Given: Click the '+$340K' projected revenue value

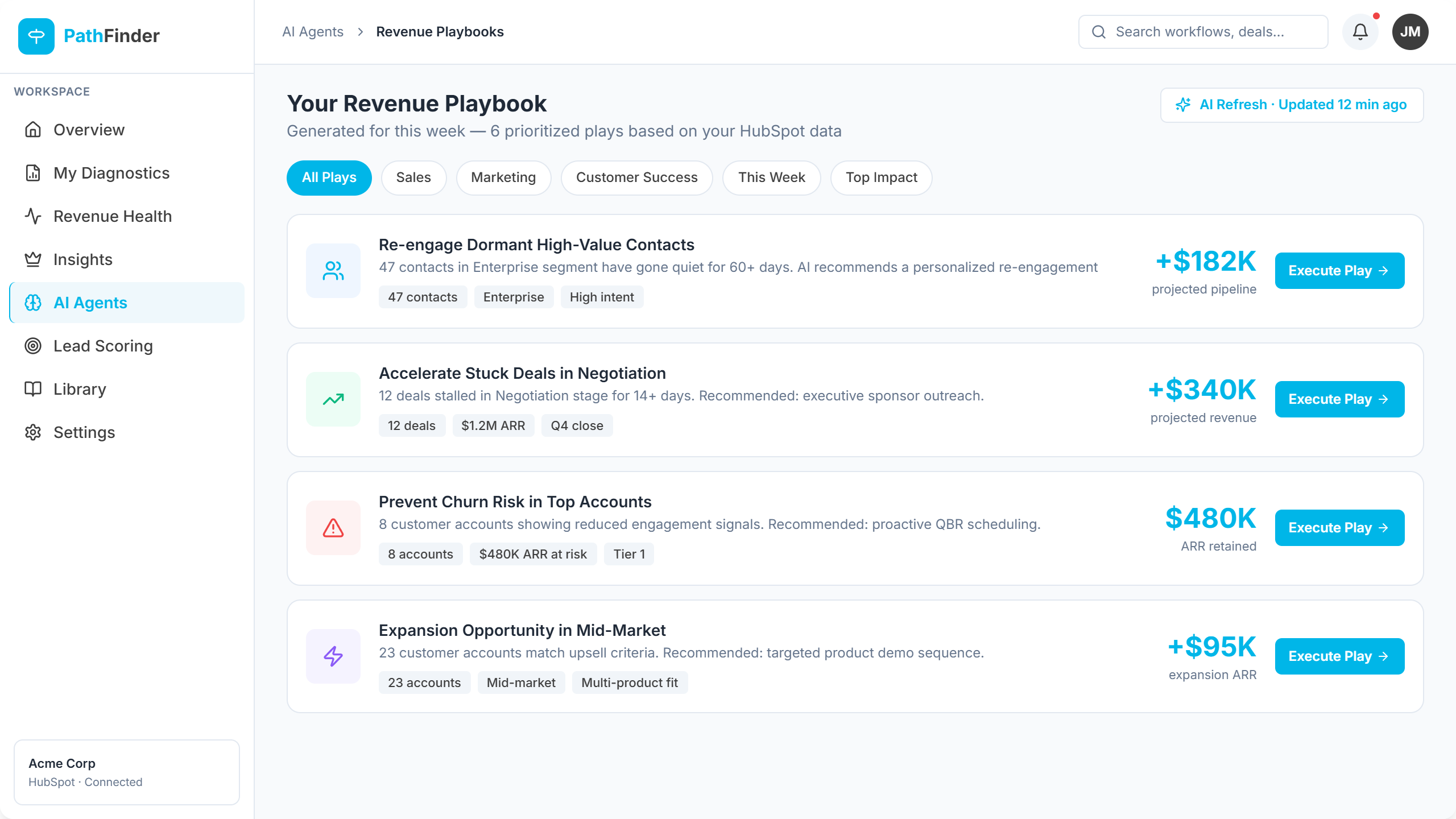Looking at the screenshot, I should pyautogui.click(x=1202, y=390).
